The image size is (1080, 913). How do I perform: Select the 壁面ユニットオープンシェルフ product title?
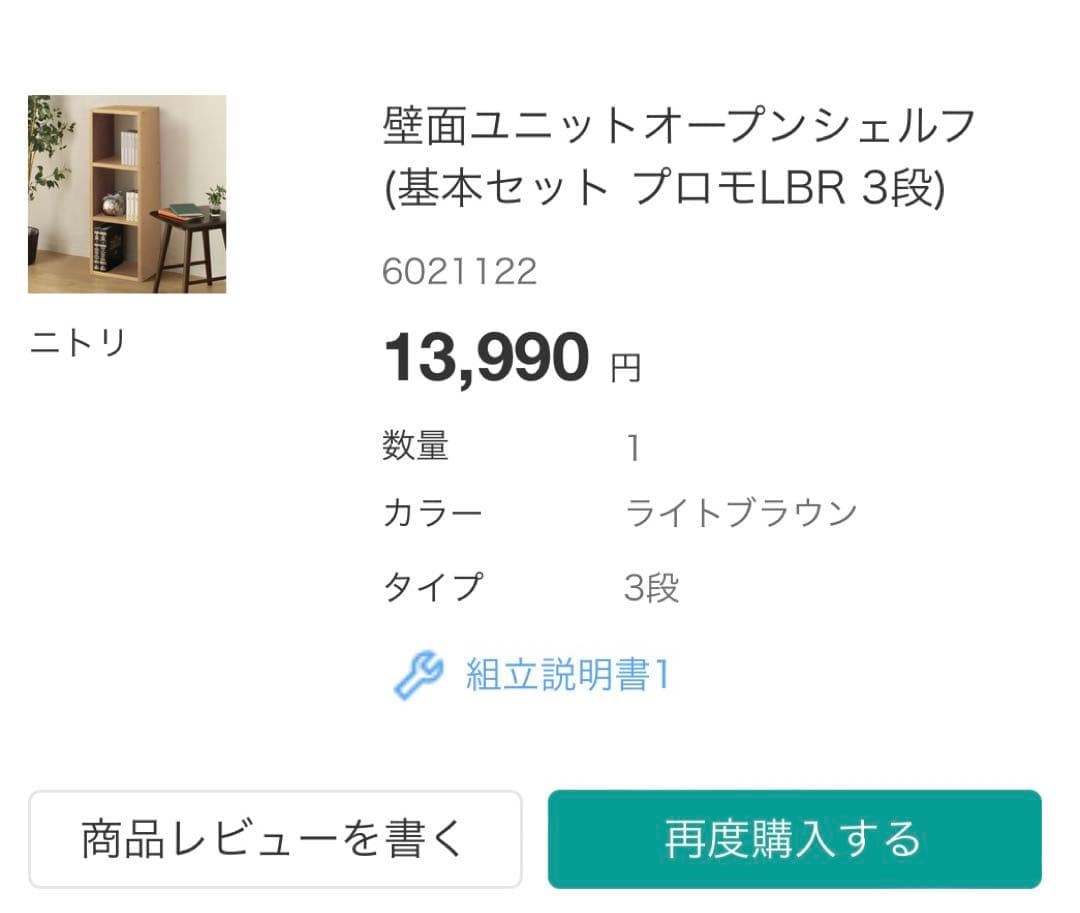pyautogui.click(x=679, y=127)
